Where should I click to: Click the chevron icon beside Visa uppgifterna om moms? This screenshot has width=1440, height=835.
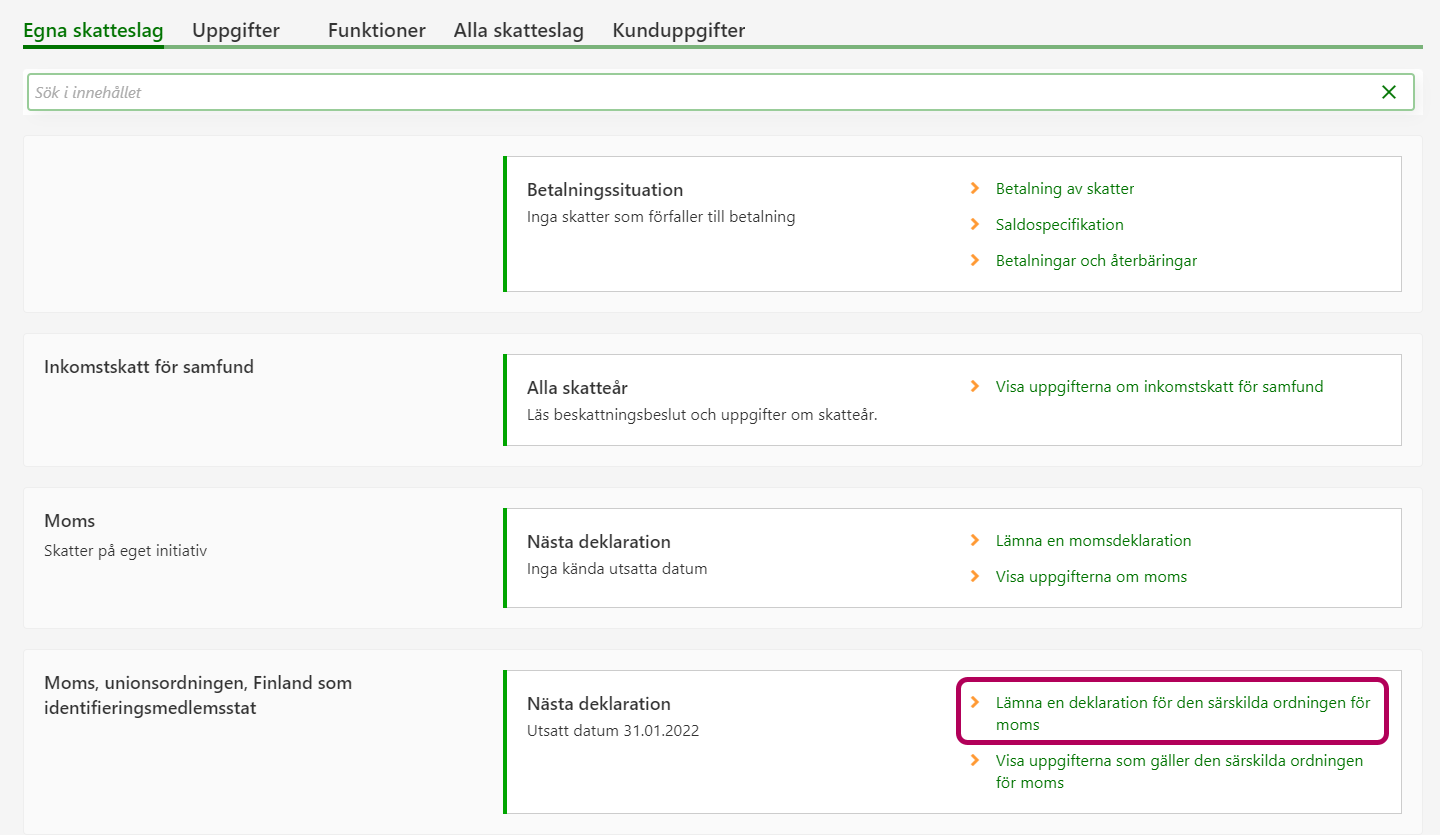point(975,576)
